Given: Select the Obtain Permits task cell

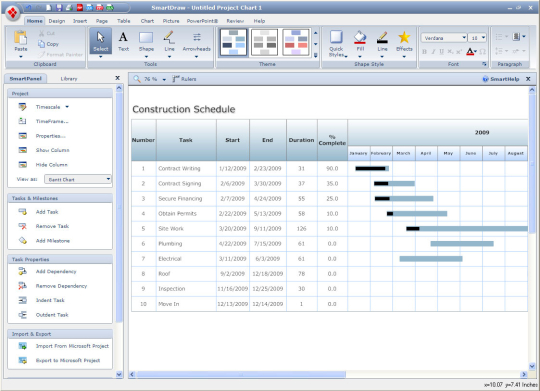Looking at the screenshot, I should (x=186, y=214).
